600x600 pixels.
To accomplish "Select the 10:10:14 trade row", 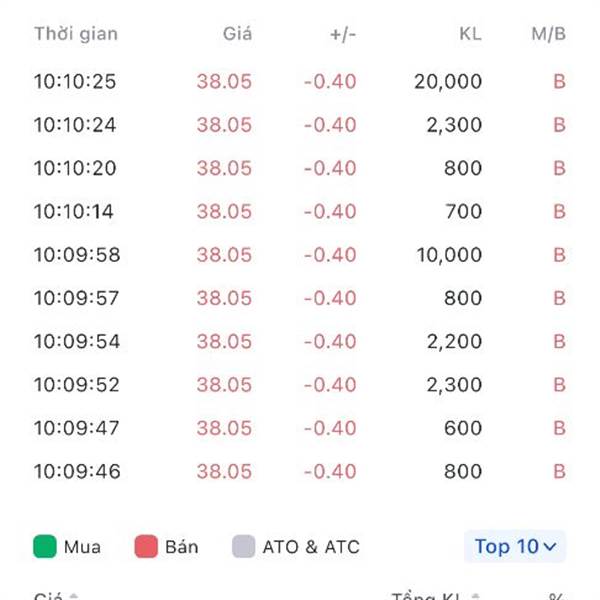I will [x=300, y=212].
